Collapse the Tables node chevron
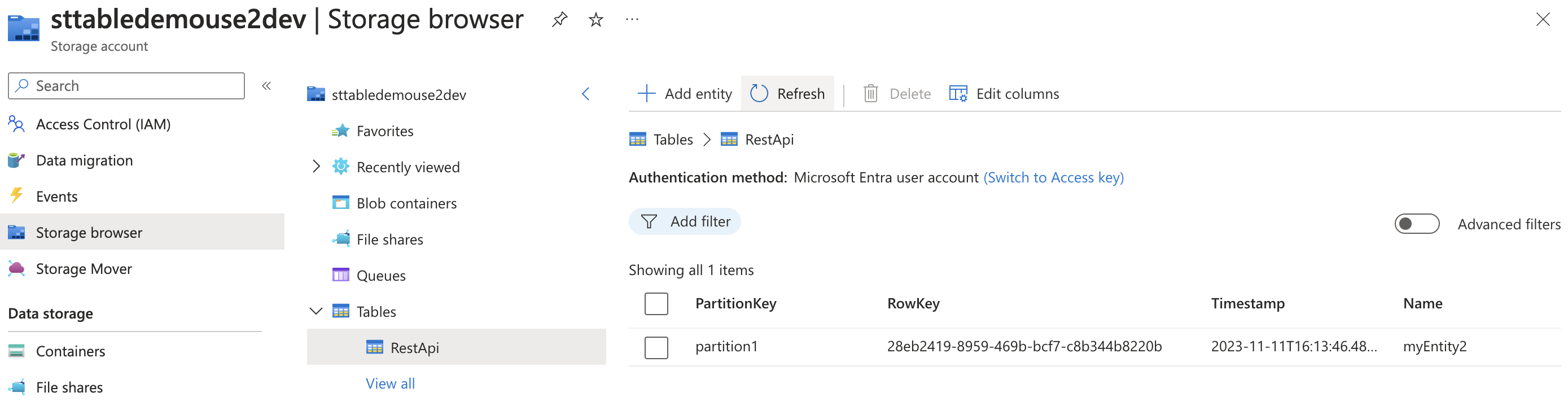The image size is (1568, 401). click(316, 311)
